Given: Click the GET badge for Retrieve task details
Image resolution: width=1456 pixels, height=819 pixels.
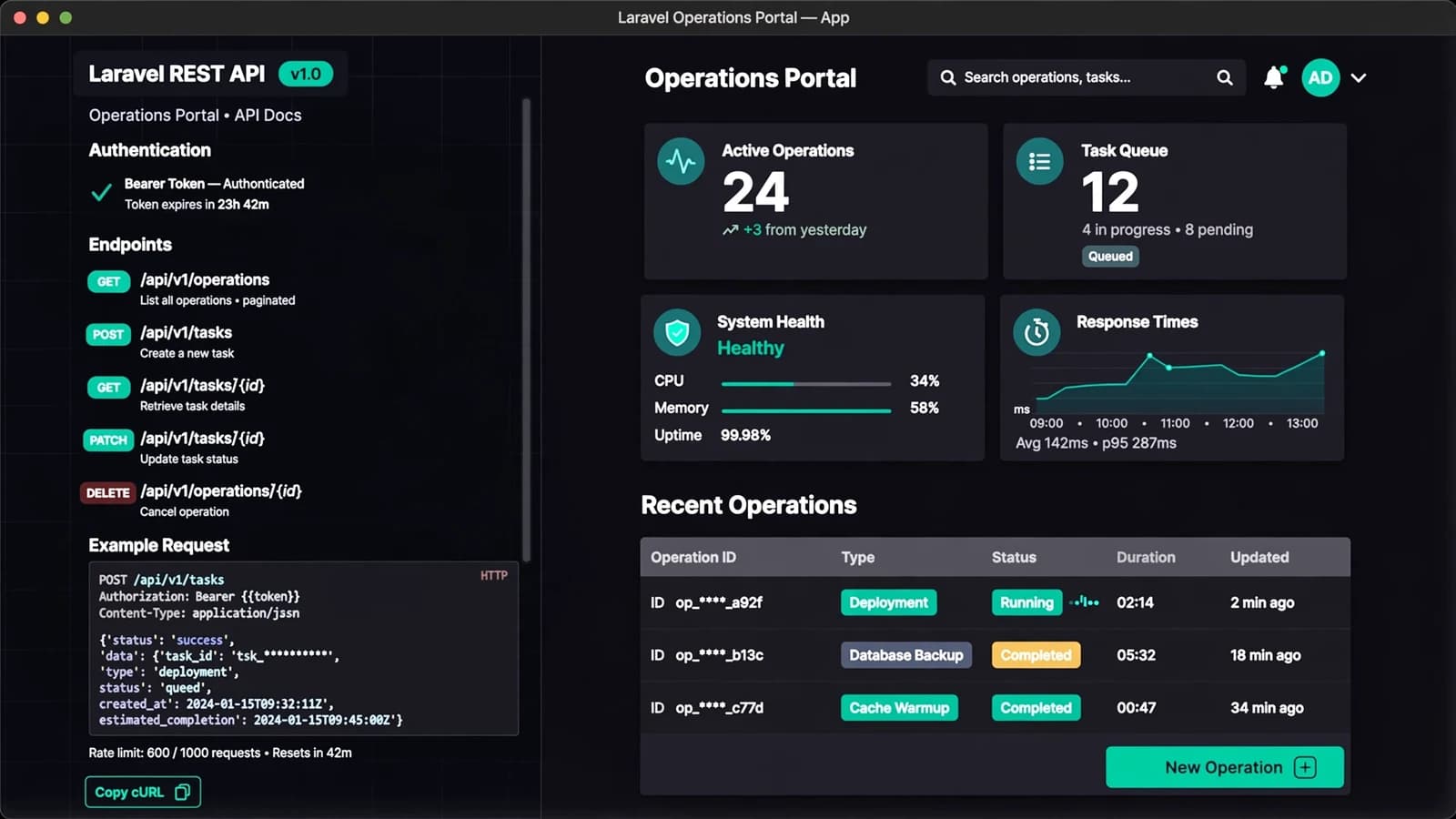Looking at the screenshot, I should (108, 388).
